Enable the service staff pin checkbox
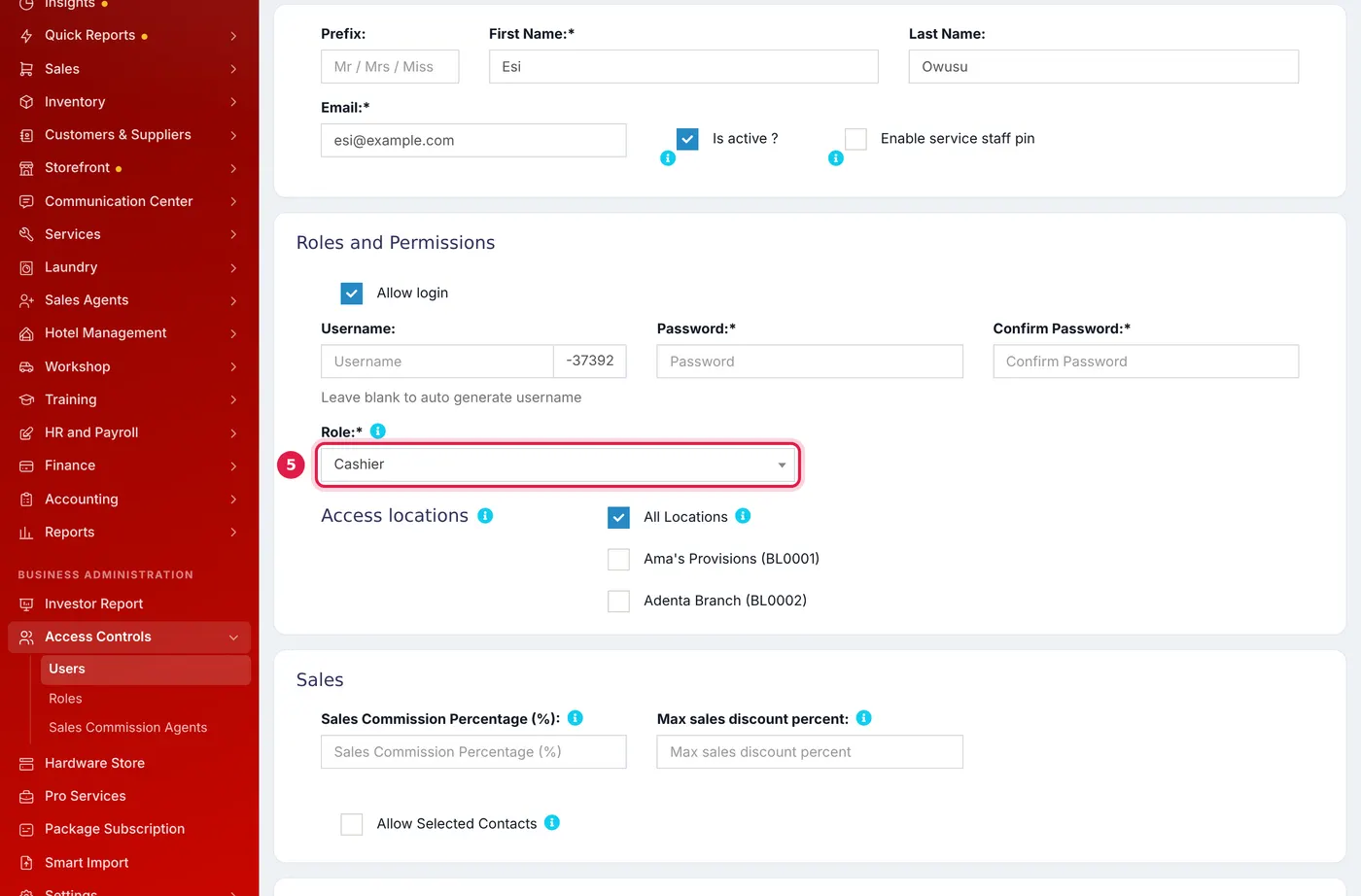 [855, 139]
